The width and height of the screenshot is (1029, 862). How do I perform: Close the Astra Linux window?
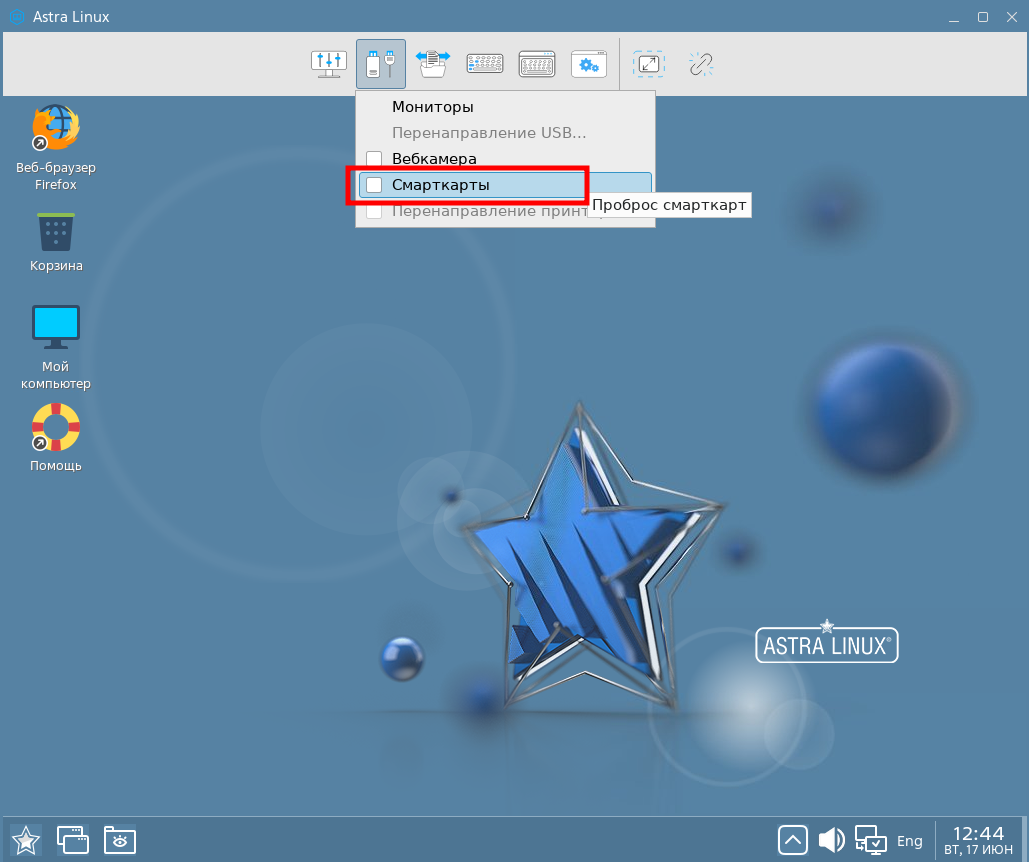pyautogui.click(x=1012, y=17)
